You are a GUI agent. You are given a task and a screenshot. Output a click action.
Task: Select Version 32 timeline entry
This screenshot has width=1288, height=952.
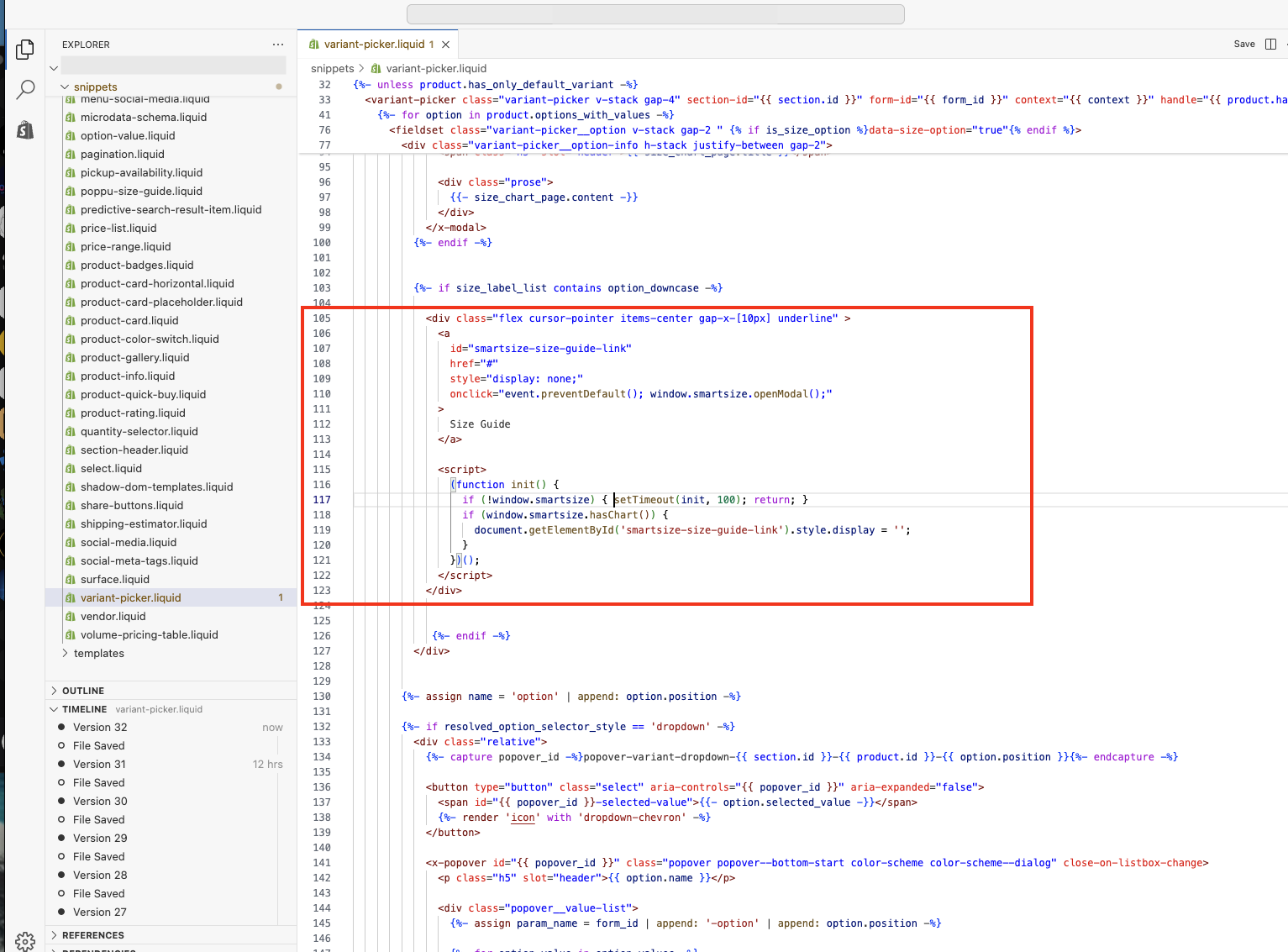pos(100,728)
